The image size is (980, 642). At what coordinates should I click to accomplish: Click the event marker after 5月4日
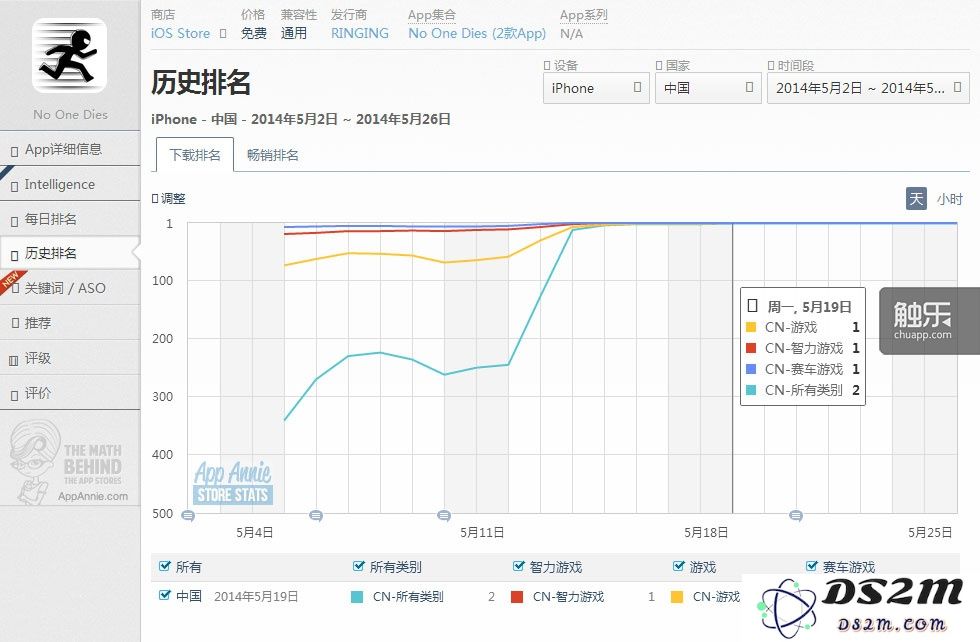(x=316, y=516)
